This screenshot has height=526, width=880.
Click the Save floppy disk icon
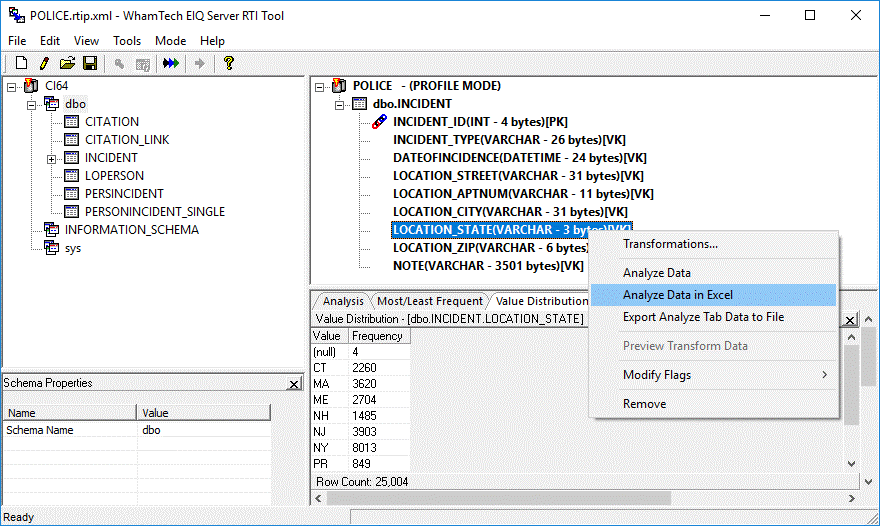[x=90, y=63]
